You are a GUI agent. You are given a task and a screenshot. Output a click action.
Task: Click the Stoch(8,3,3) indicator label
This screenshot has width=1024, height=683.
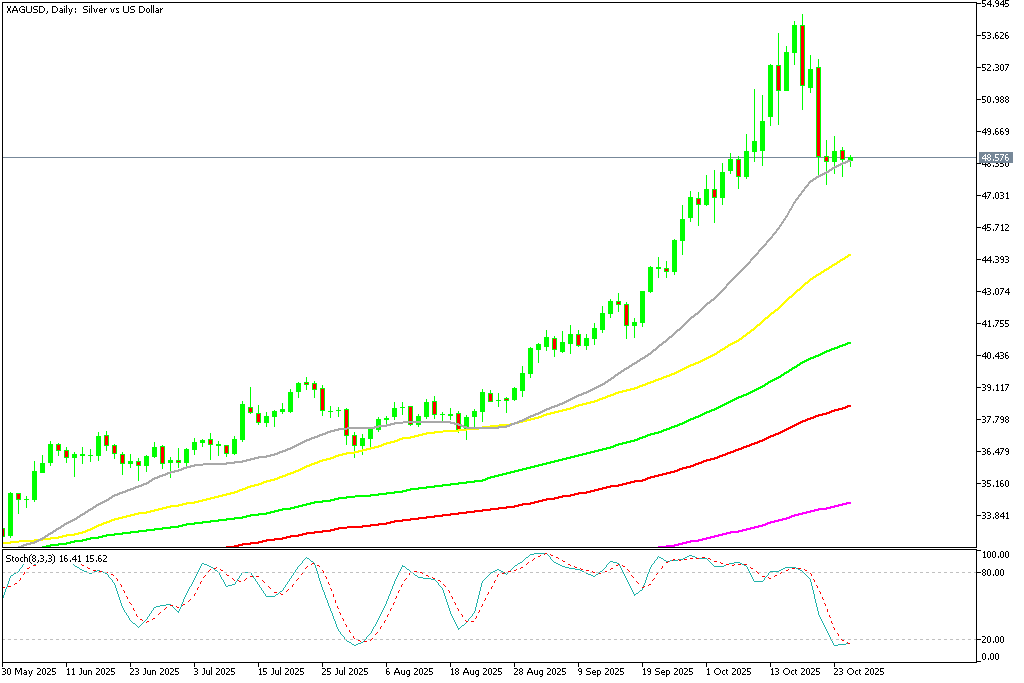(x=56, y=557)
